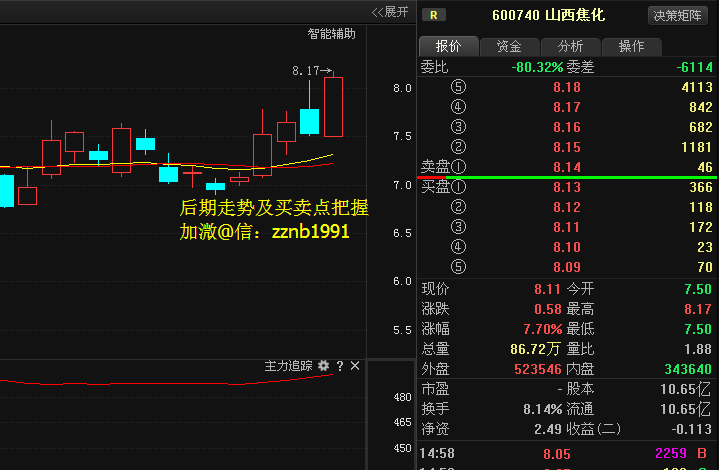Viewport: 719px width, 470px height.
Task: Open the 操作 tab
Action: point(631,46)
